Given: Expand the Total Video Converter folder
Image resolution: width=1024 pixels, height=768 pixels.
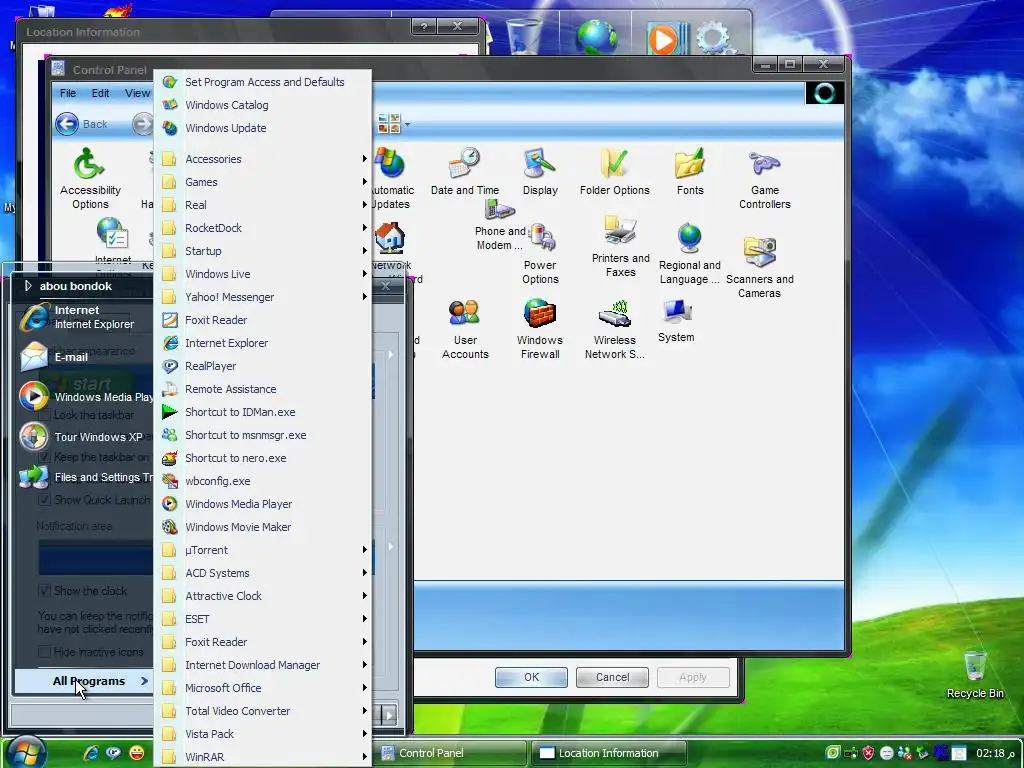Looking at the screenshot, I should tap(263, 711).
